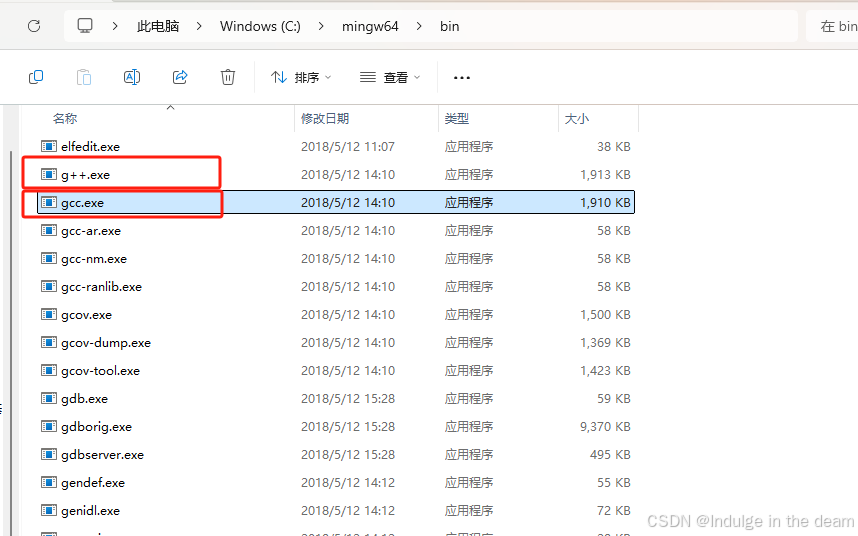Click the bin breadcrumb segment

coord(449,26)
